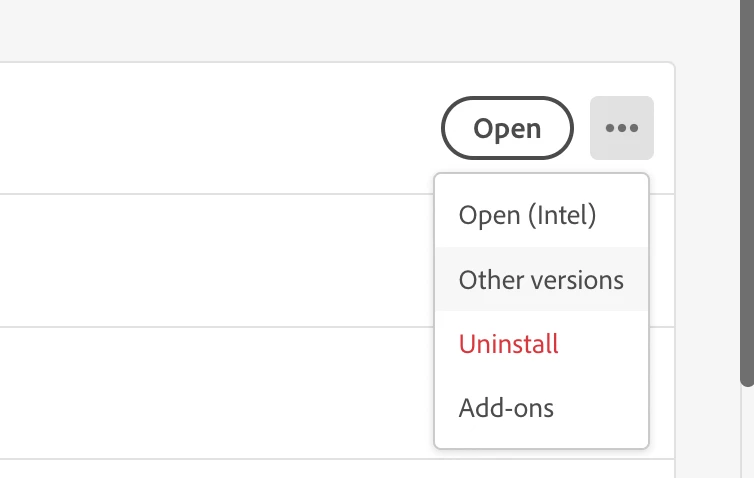The height and width of the screenshot is (478, 754).
Task: Collapse the menu via the ellipsis button
Action: 621,128
